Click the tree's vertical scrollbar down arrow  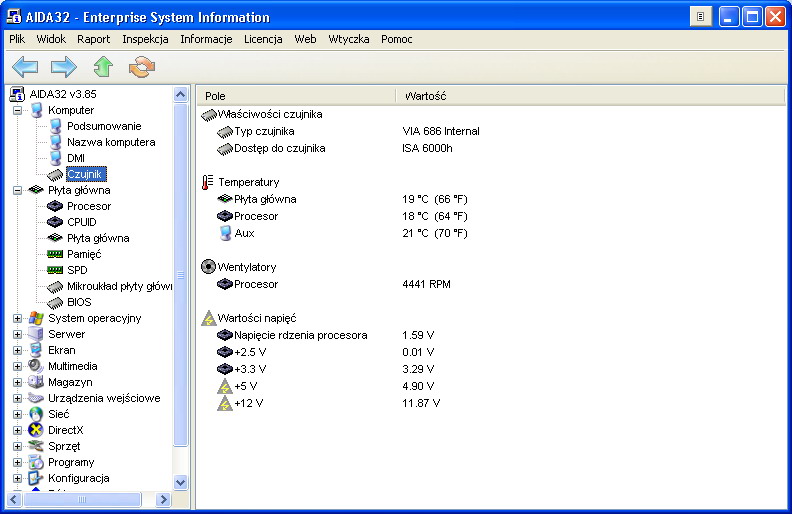click(x=180, y=482)
